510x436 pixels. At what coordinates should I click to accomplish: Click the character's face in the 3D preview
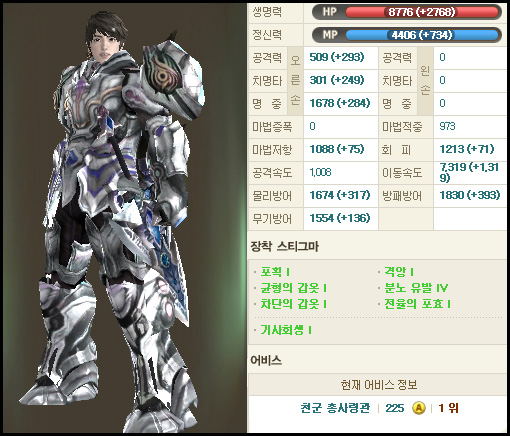pyautogui.click(x=104, y=44)
